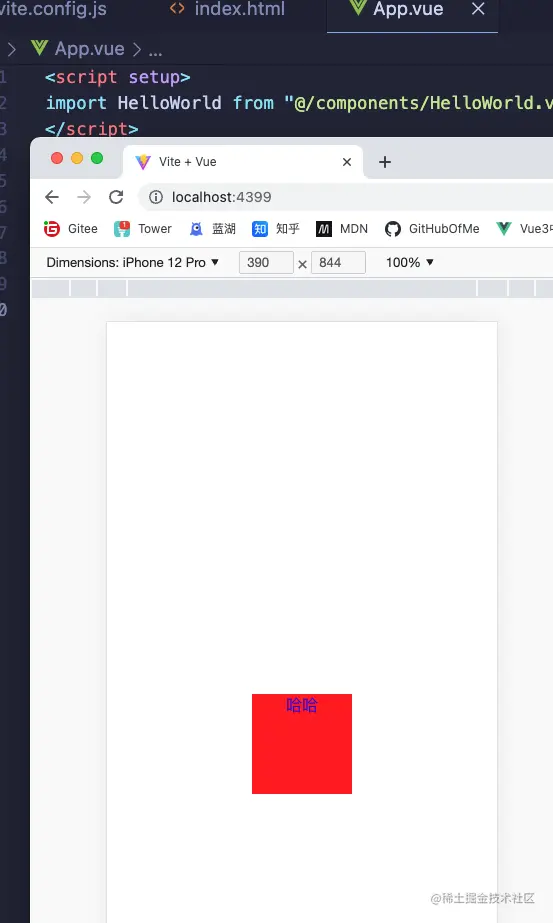Open the GitHubOfMe bookmark

[432, 228]
